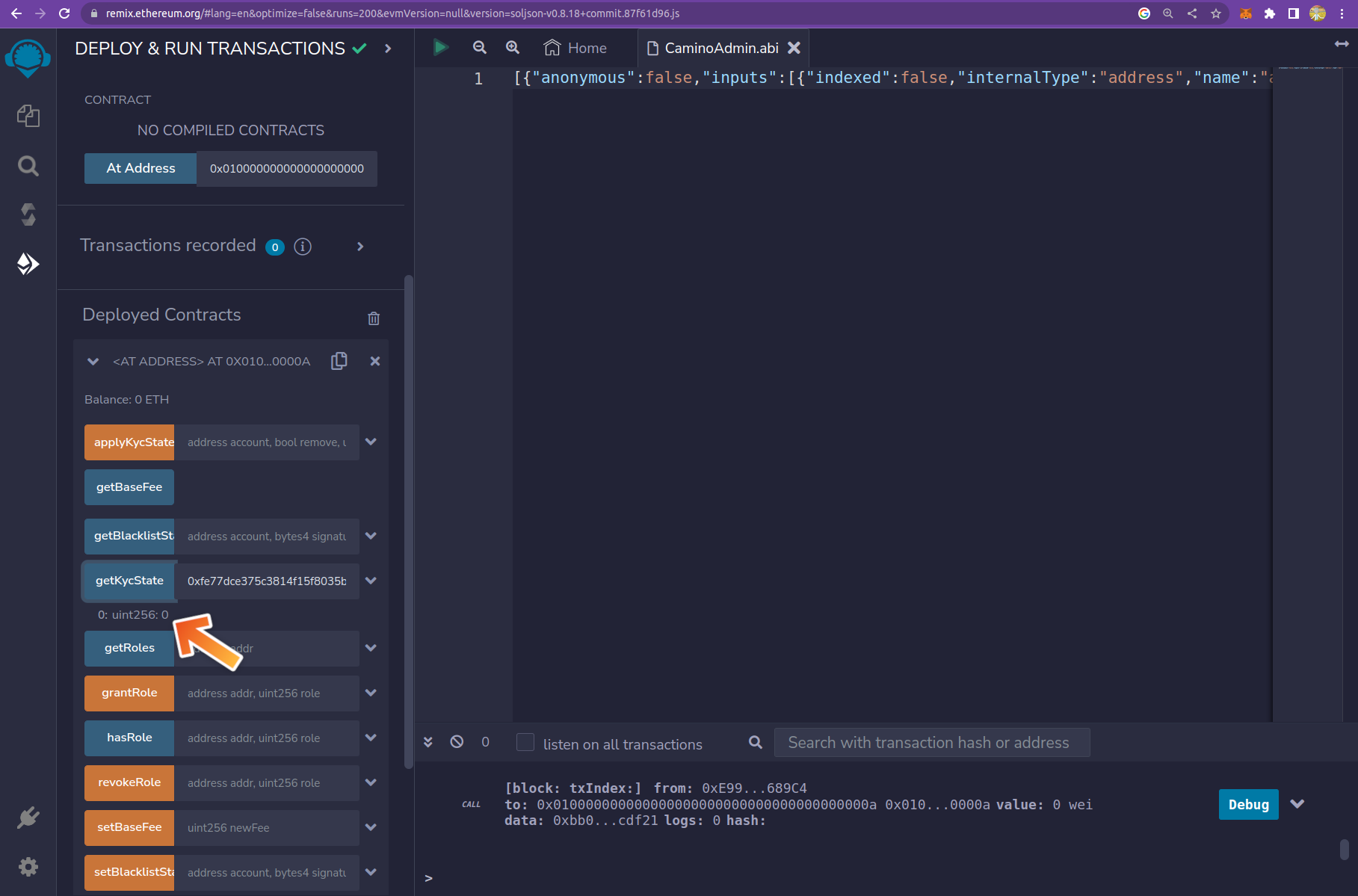Zoom in the editor font size
1358x896 pixels.
coord(513,48)
